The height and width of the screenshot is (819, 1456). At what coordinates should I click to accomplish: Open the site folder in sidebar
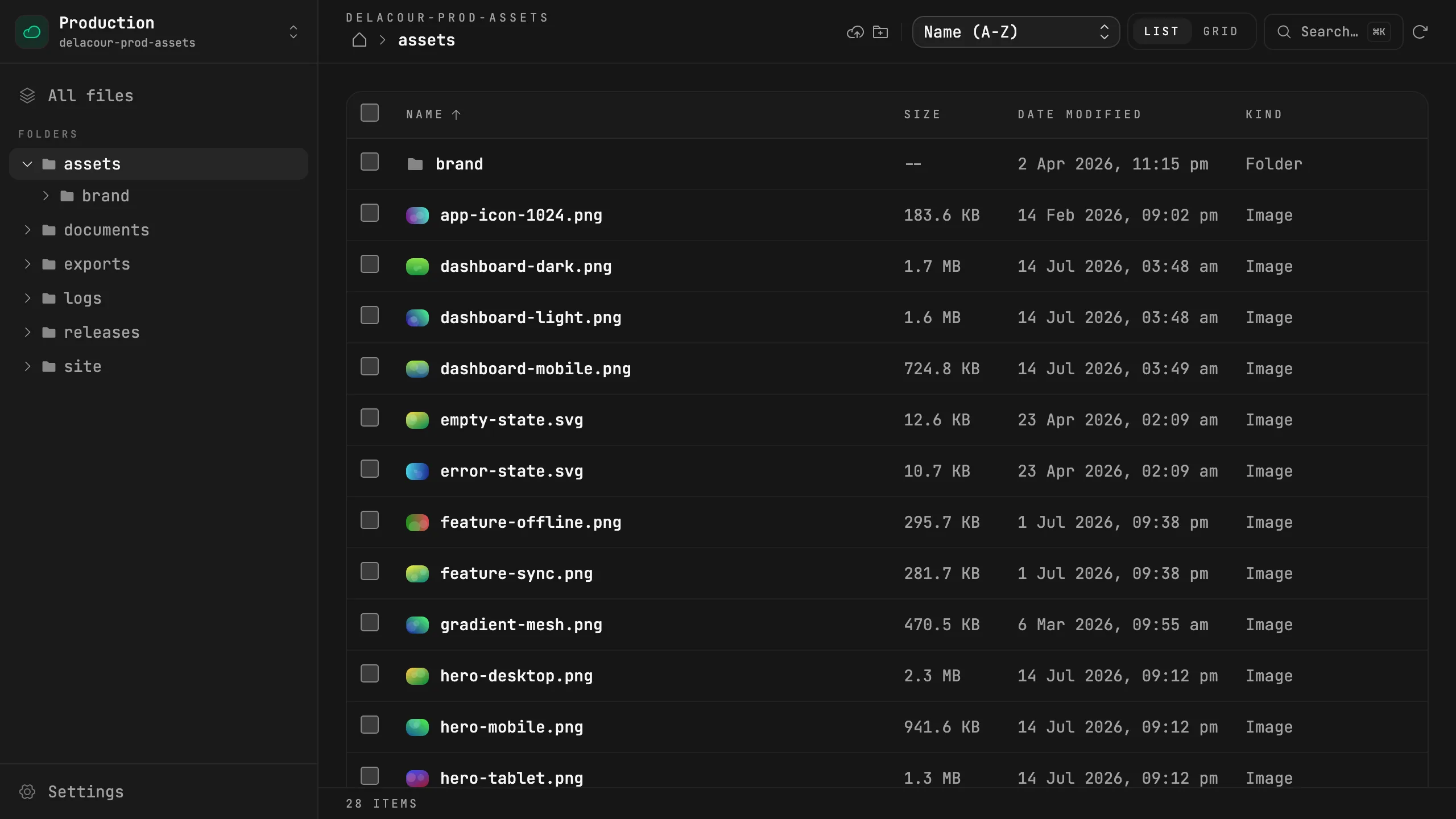[159, 366]
